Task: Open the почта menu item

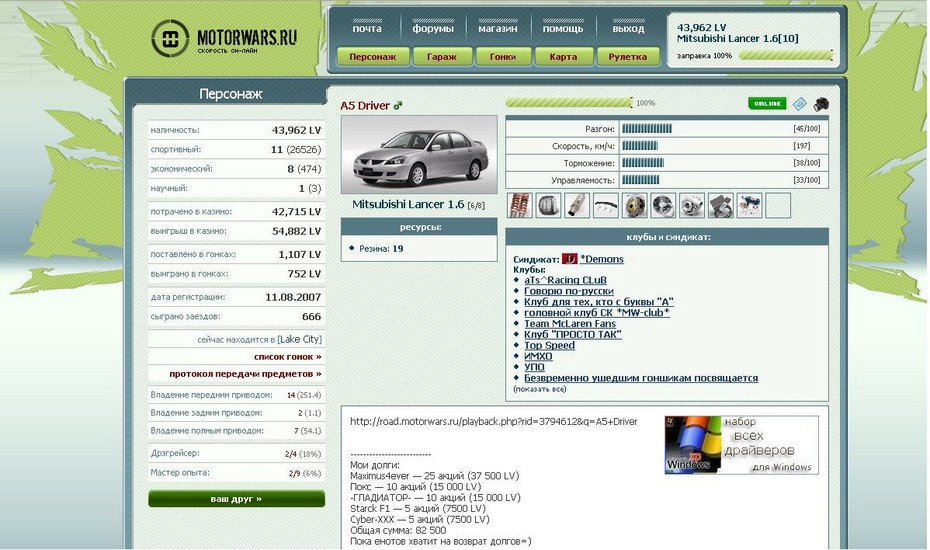Action: [x=367, y=28]
